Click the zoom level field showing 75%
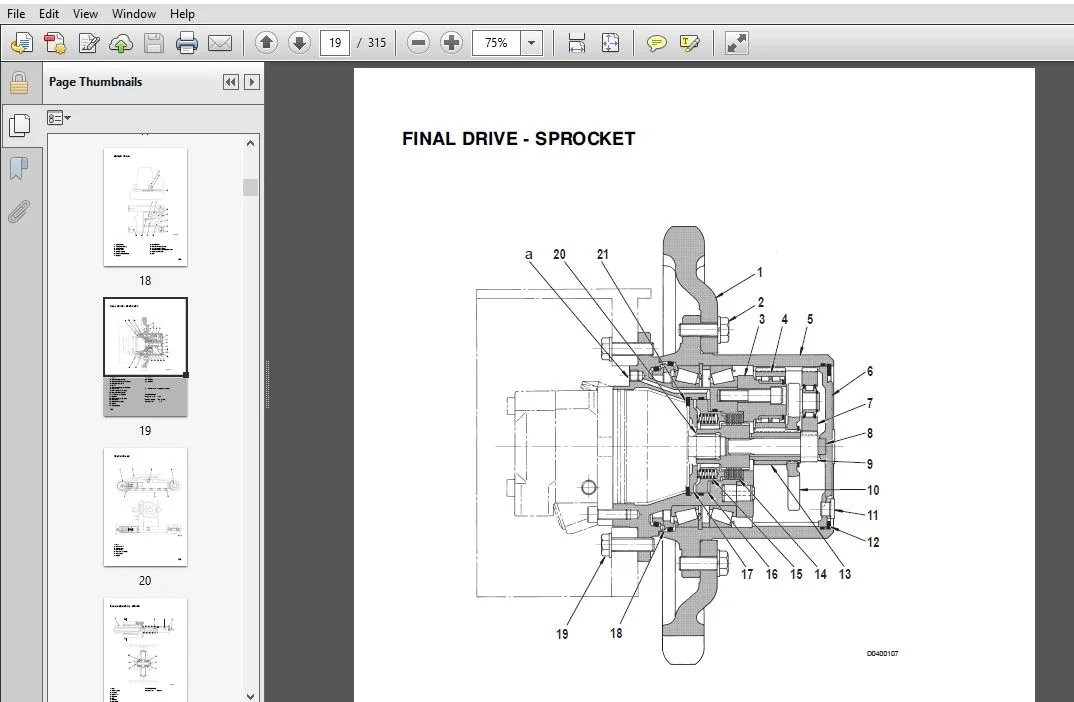Image resolution: width=1074 pixels, height=702 pixels. tap(497, 43)
